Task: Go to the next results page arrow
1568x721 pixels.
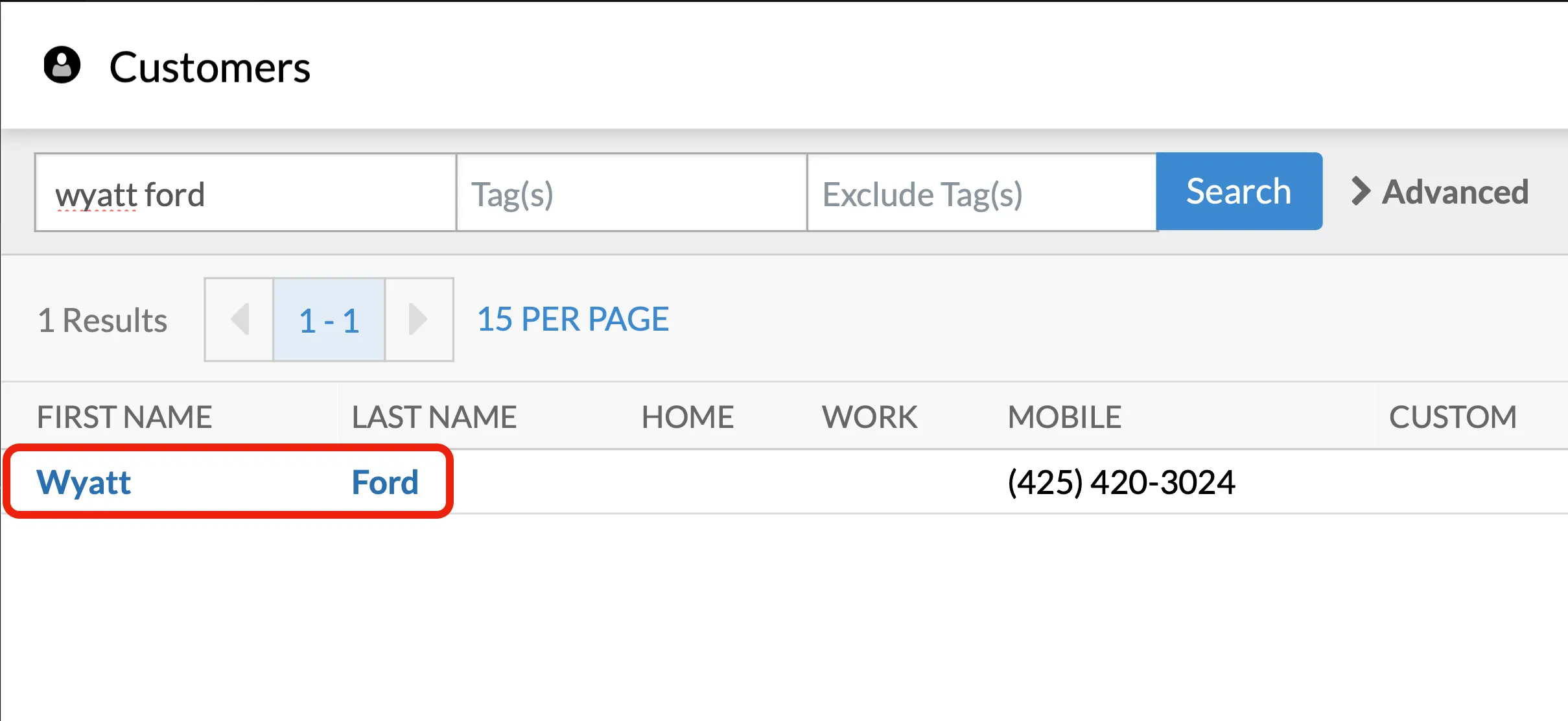Action: (419, 320)
